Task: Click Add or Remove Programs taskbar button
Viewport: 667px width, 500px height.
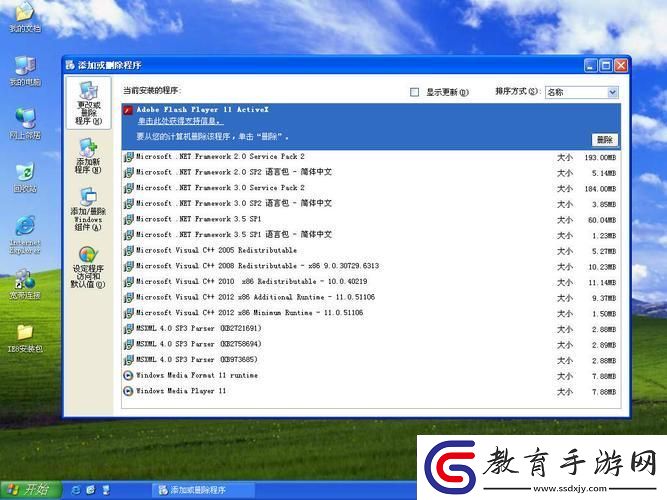Action: pyautogui.click(x=203, y=490)
